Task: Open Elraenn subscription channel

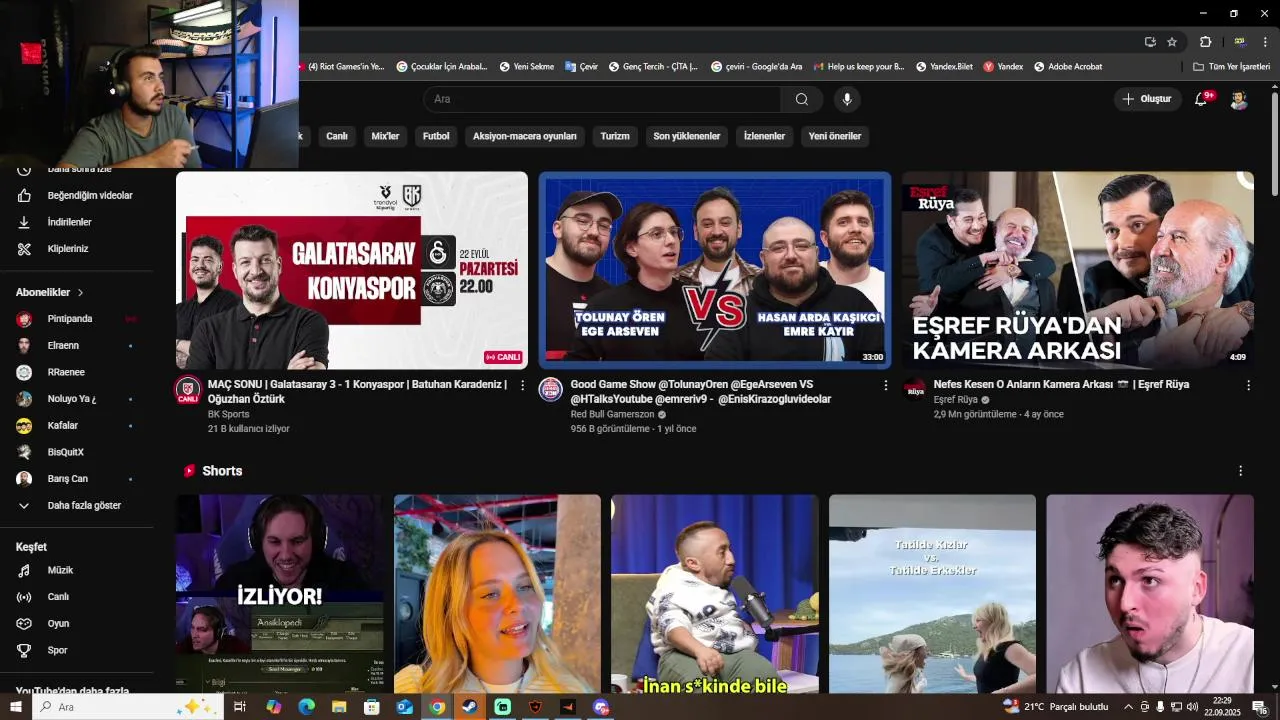Action: [77, 346]
